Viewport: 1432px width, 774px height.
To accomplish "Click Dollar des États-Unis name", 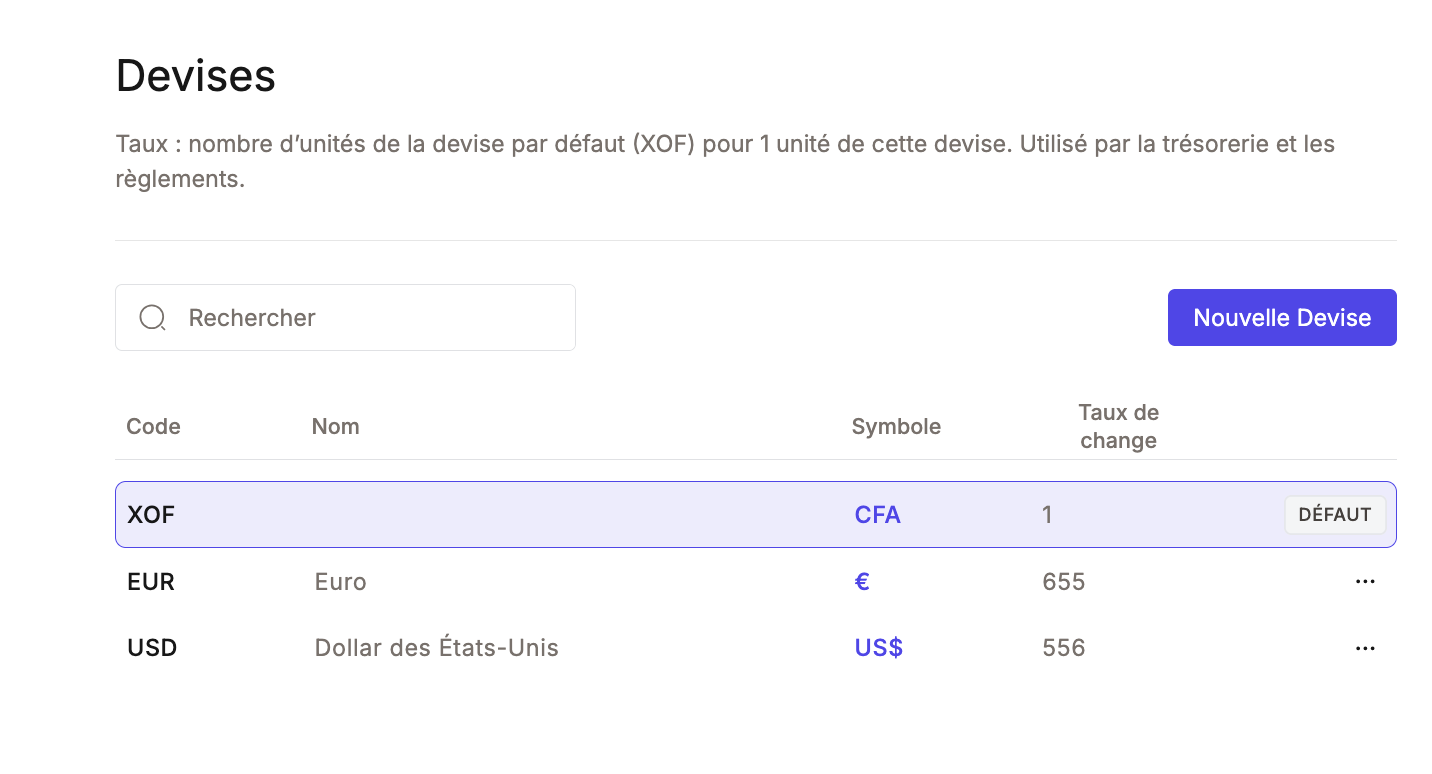I will (436, 648).
